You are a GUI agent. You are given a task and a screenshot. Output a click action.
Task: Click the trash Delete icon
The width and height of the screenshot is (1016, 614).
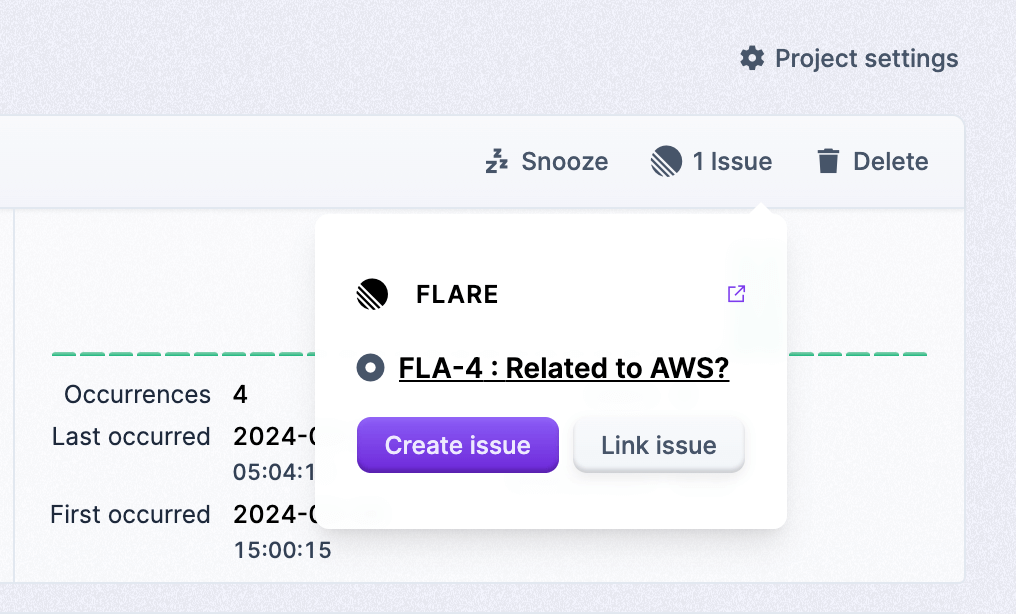pos(829,160)
